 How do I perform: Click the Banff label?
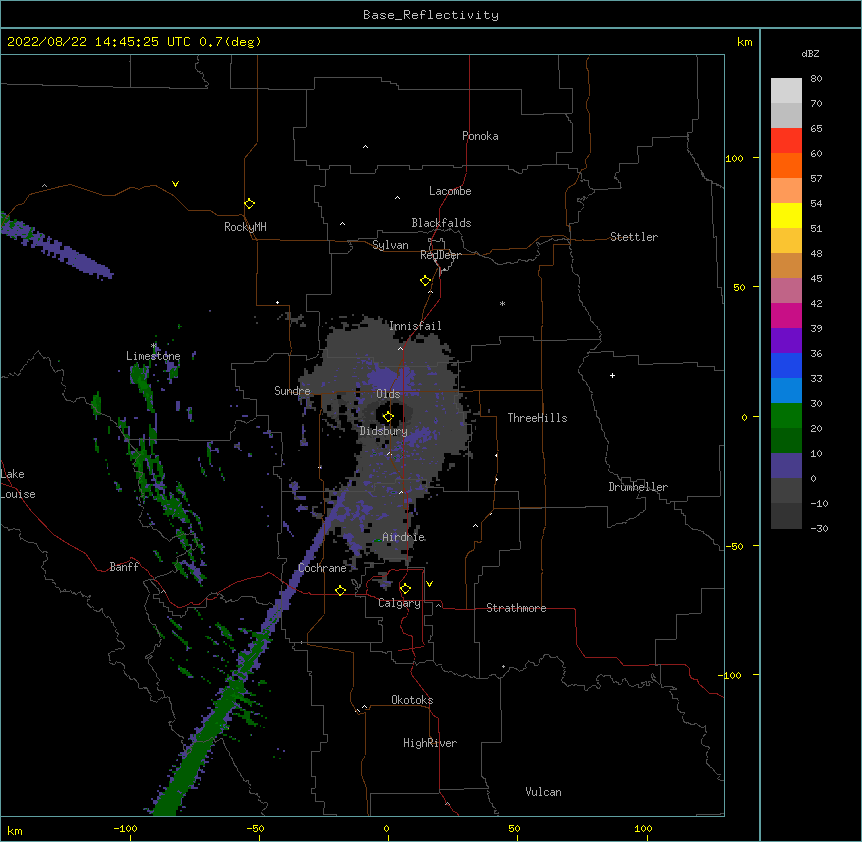pyautogui.click(x=124, y=567)
